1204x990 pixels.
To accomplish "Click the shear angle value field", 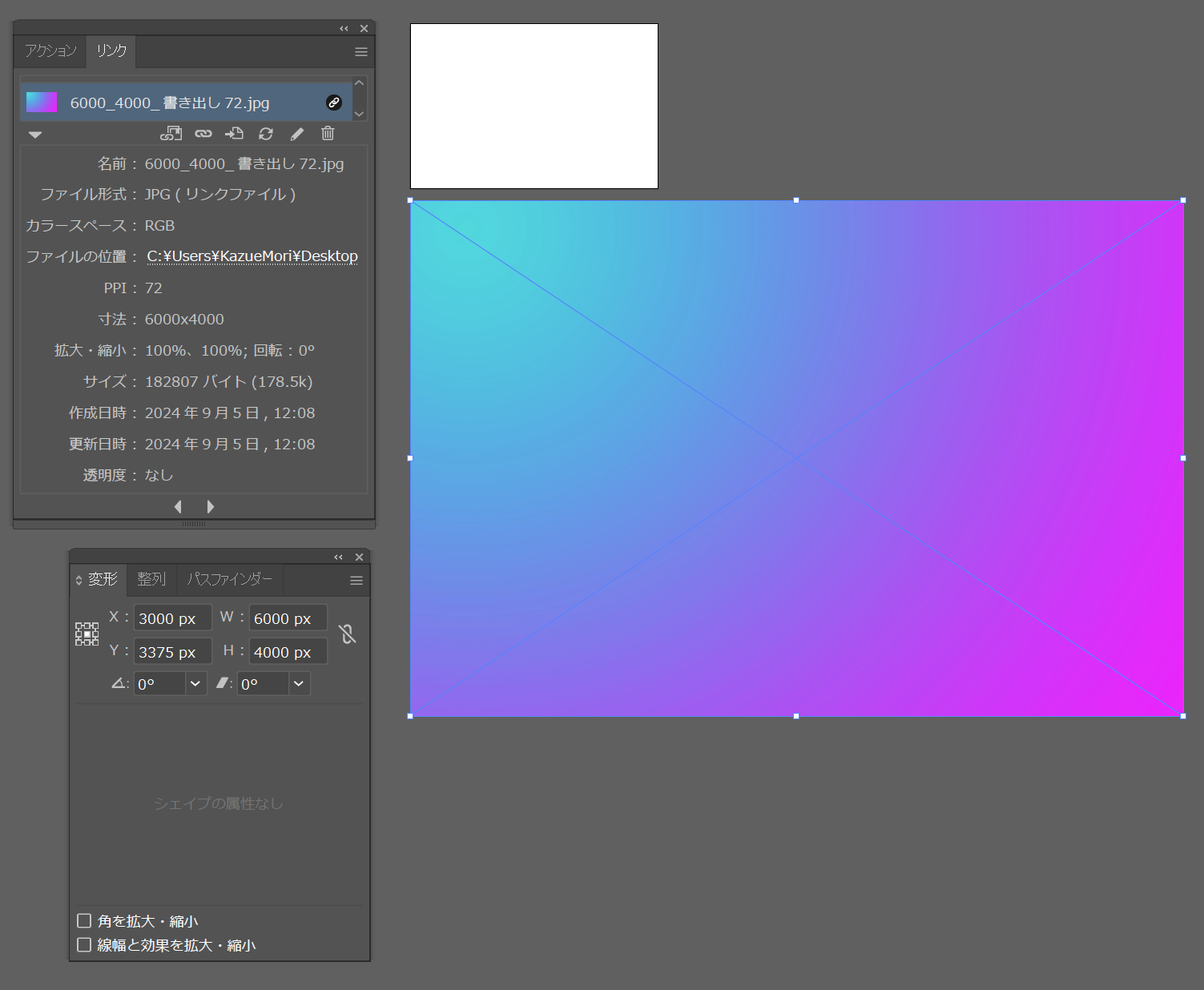I will pyautogui.click(x=263, y=684).
